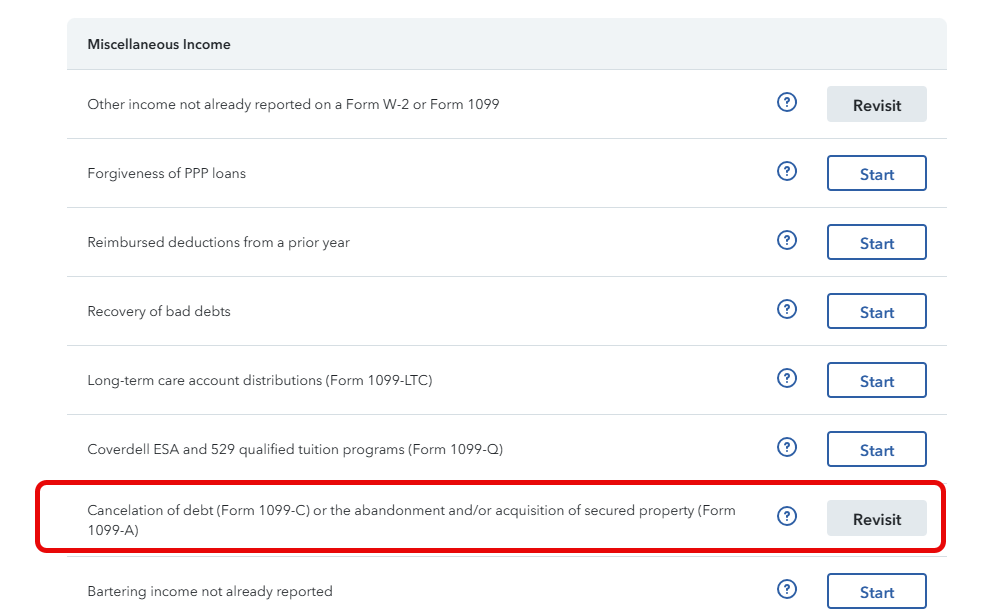Screen dimensions: 991x611
Task: Start Reimbursed deductions from a prior year
Action: [x=877, y=242]
